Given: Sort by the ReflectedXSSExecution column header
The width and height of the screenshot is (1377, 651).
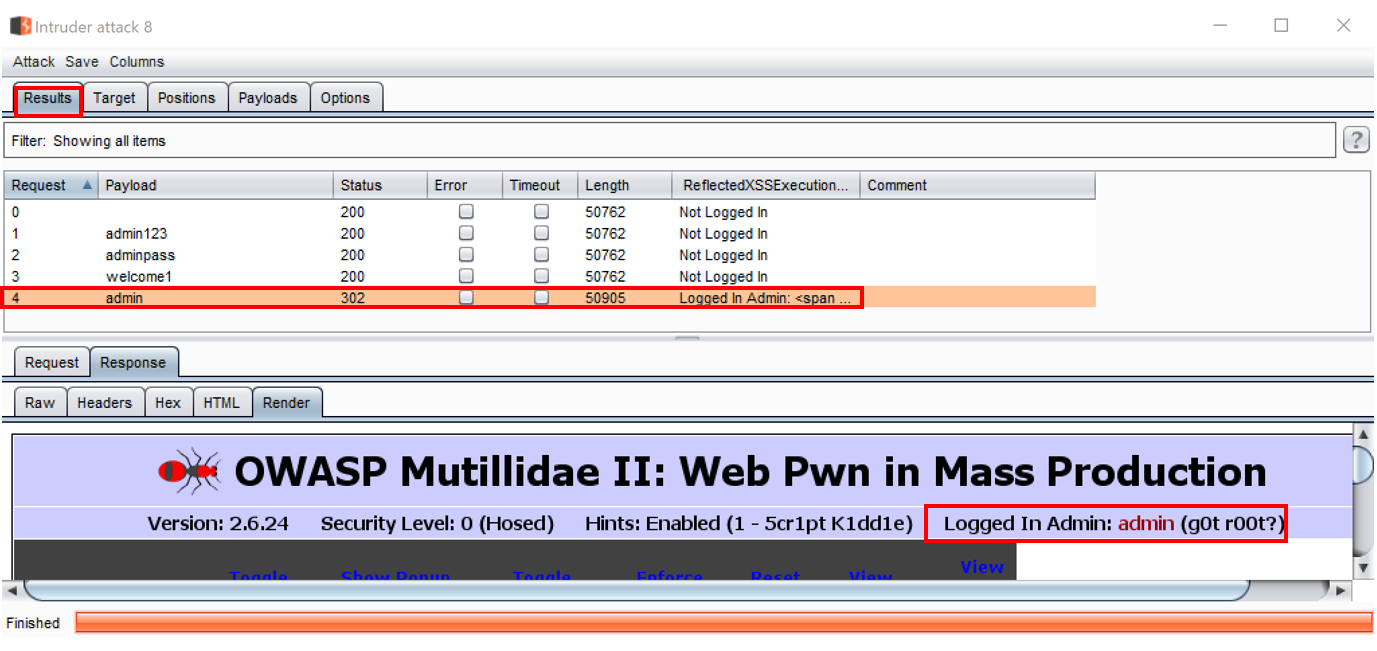Looking at the screenshot, I should coord(765,185).
